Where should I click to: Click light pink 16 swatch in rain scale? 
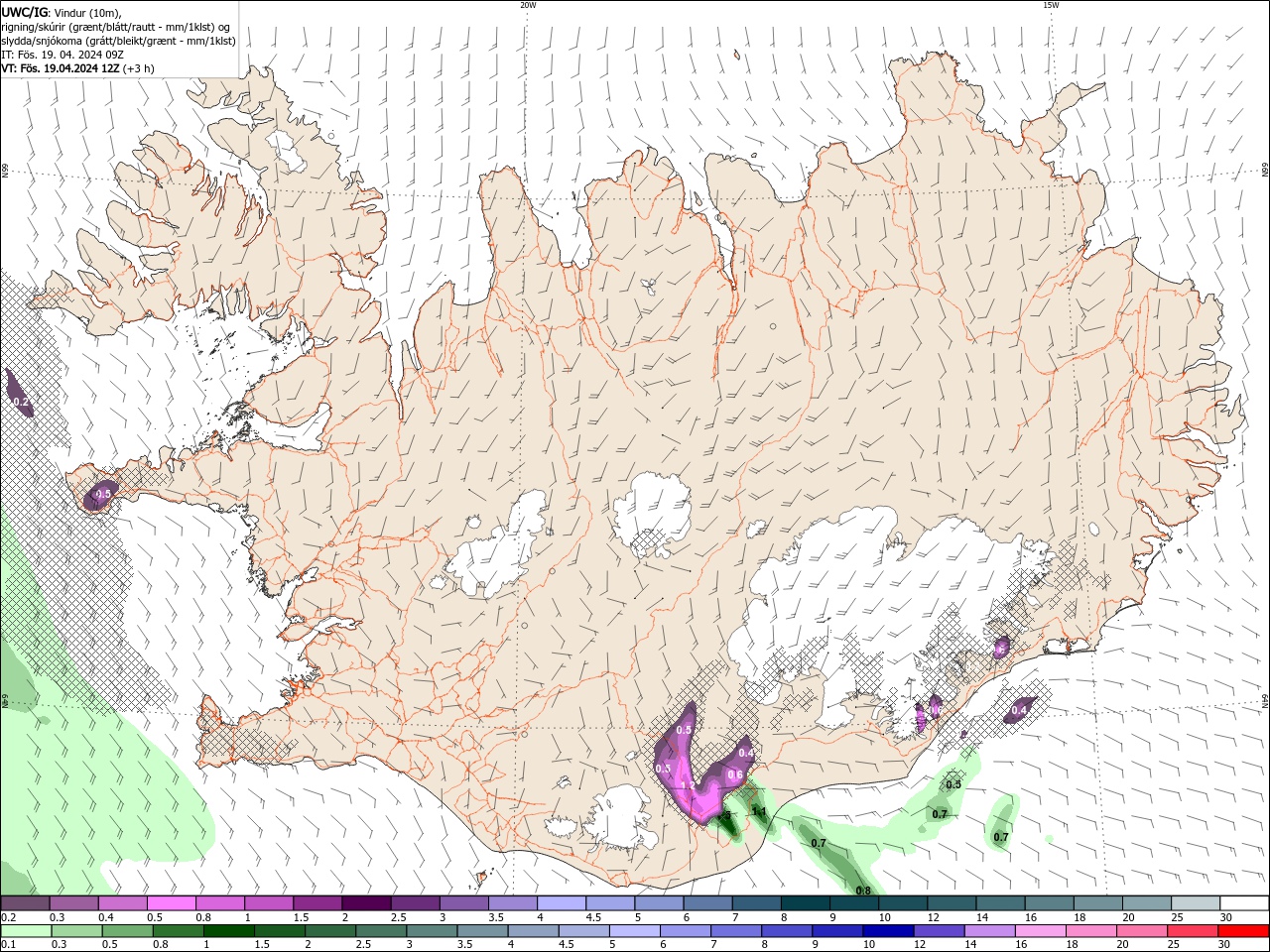coord(1040,931)
